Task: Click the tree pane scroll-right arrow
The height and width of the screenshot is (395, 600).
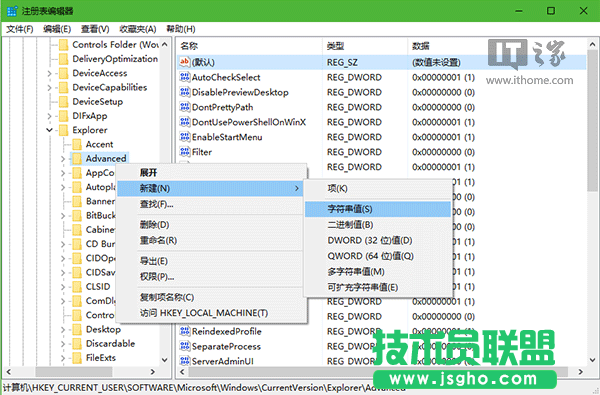Action: pyautogui.click(x=153, y=372)
